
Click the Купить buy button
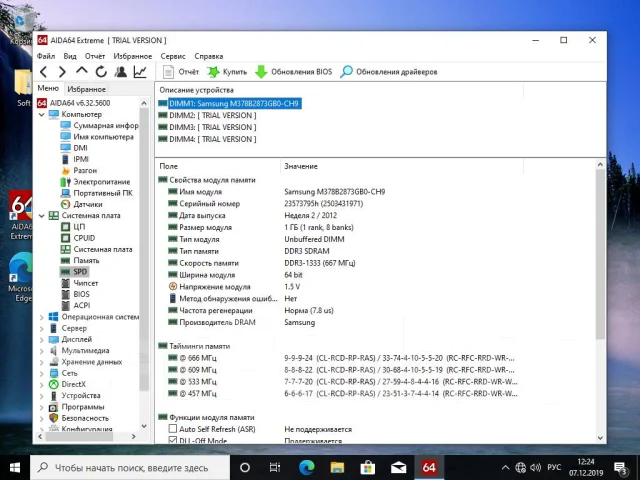227,72
